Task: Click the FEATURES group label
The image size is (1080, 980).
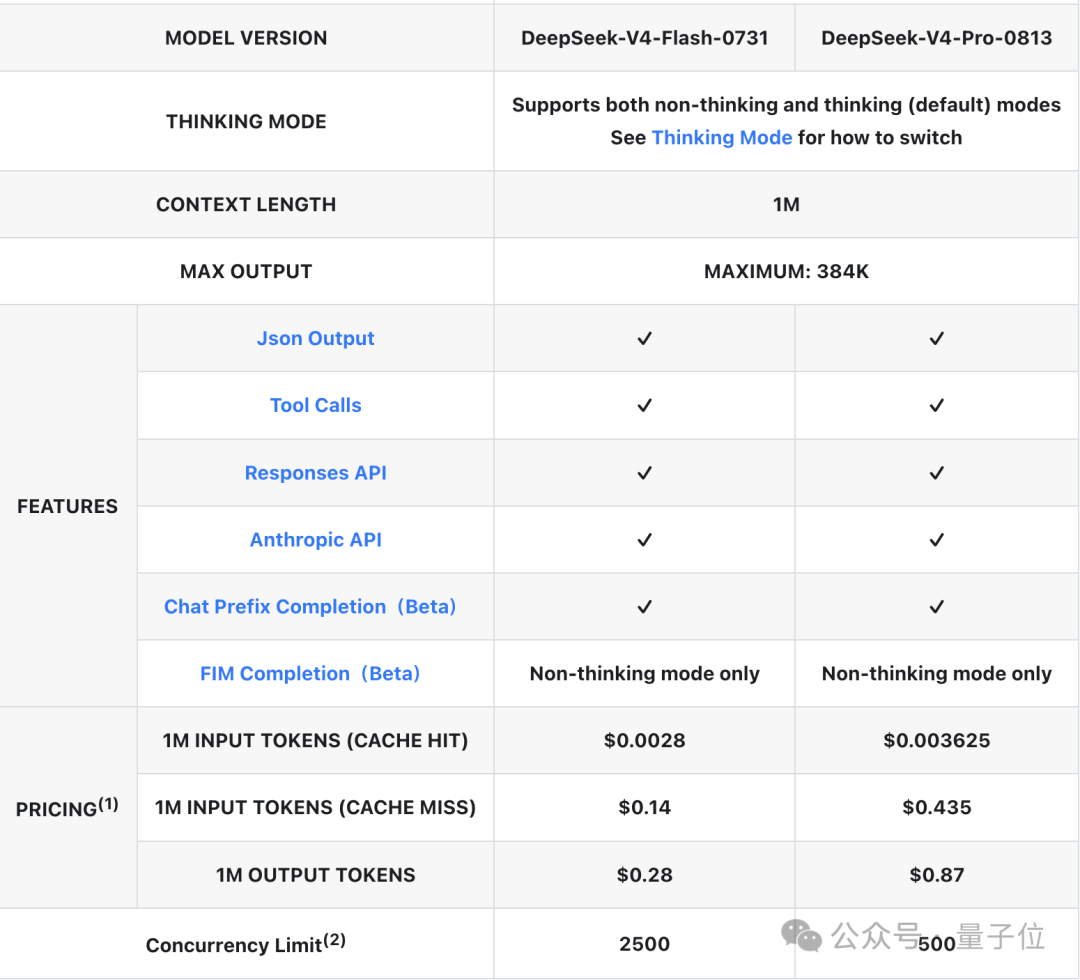Action: pyautogui.click(x=68, y=506)
